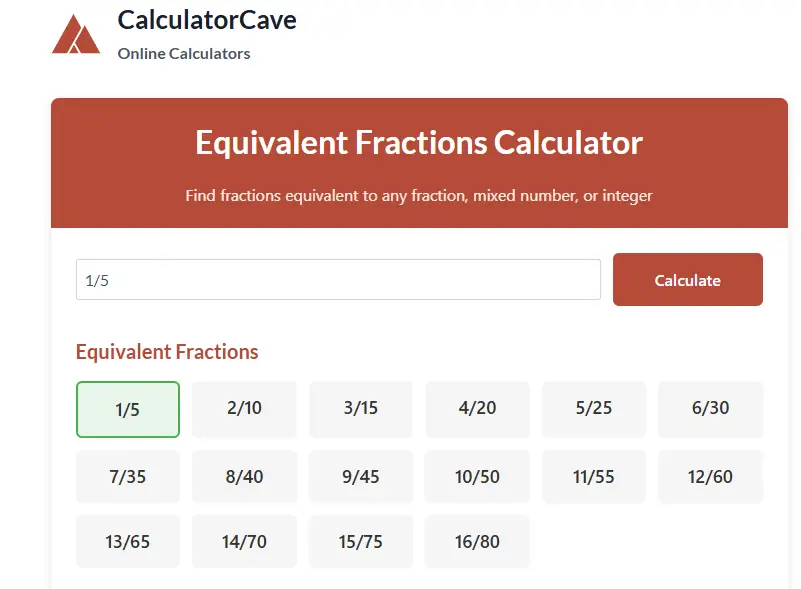801x589 pixels.
Task: Select the 12/60 fraction tile
Action: (x=710, y=476)
